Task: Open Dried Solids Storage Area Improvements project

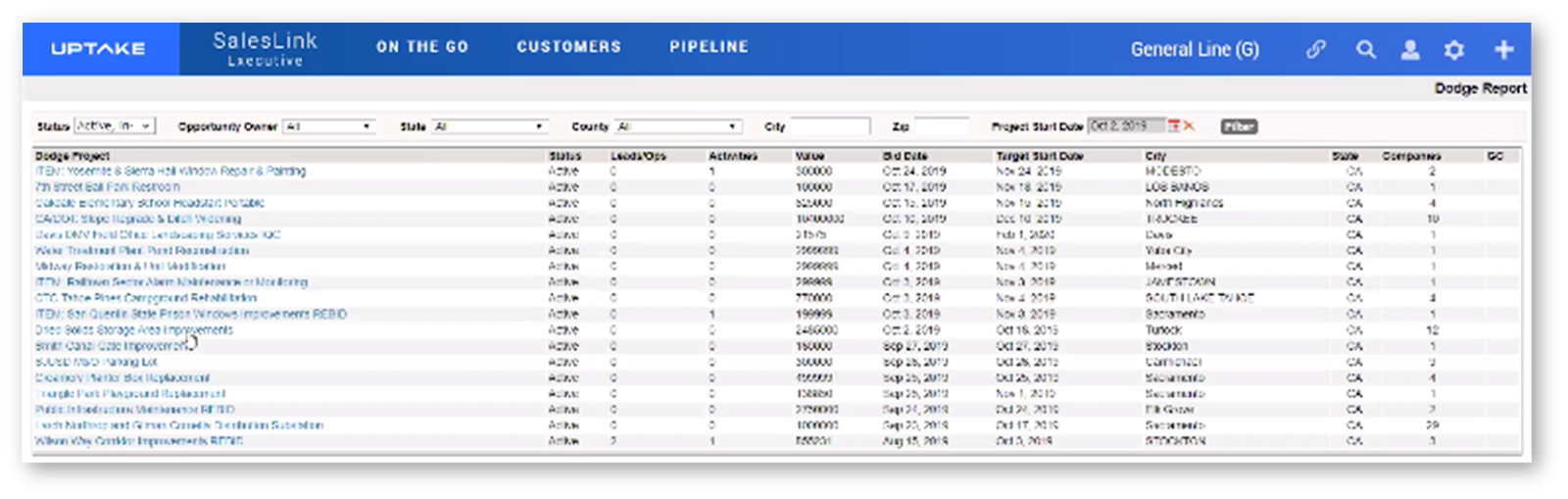Action: point(134,329)
